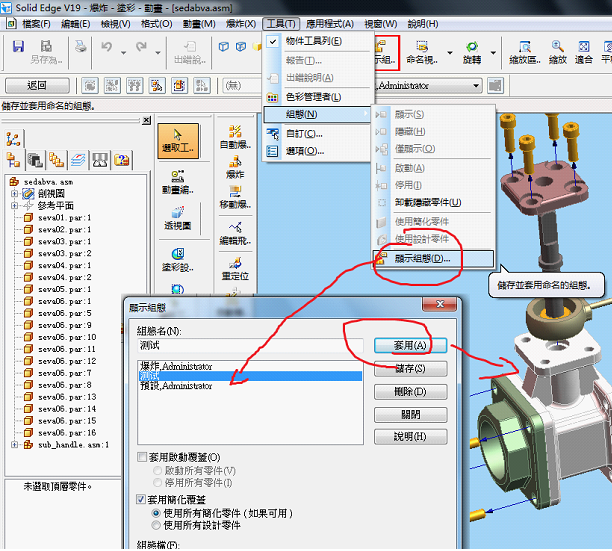
Task: Open the 應用程式(A) menu
Action: (x=330, y=24)
